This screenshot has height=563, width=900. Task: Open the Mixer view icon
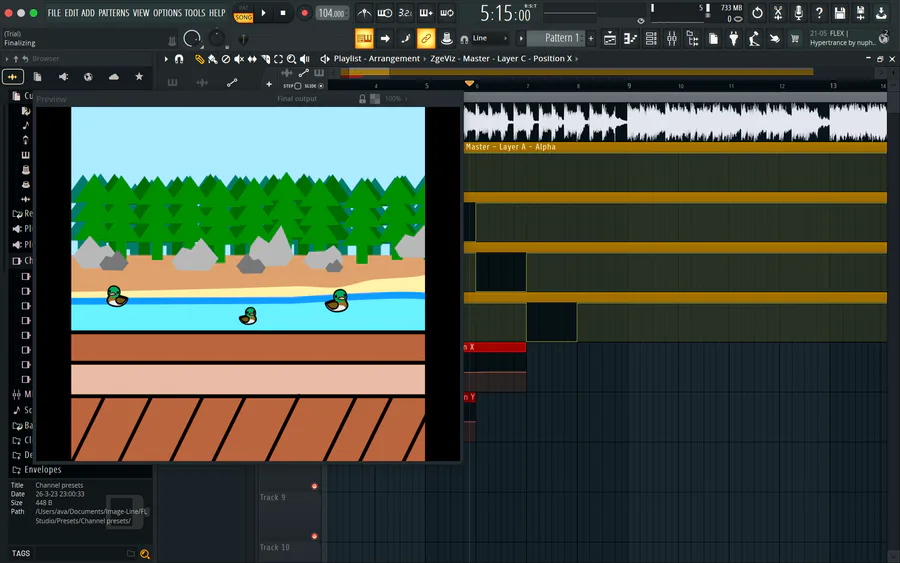pos(672,38)
